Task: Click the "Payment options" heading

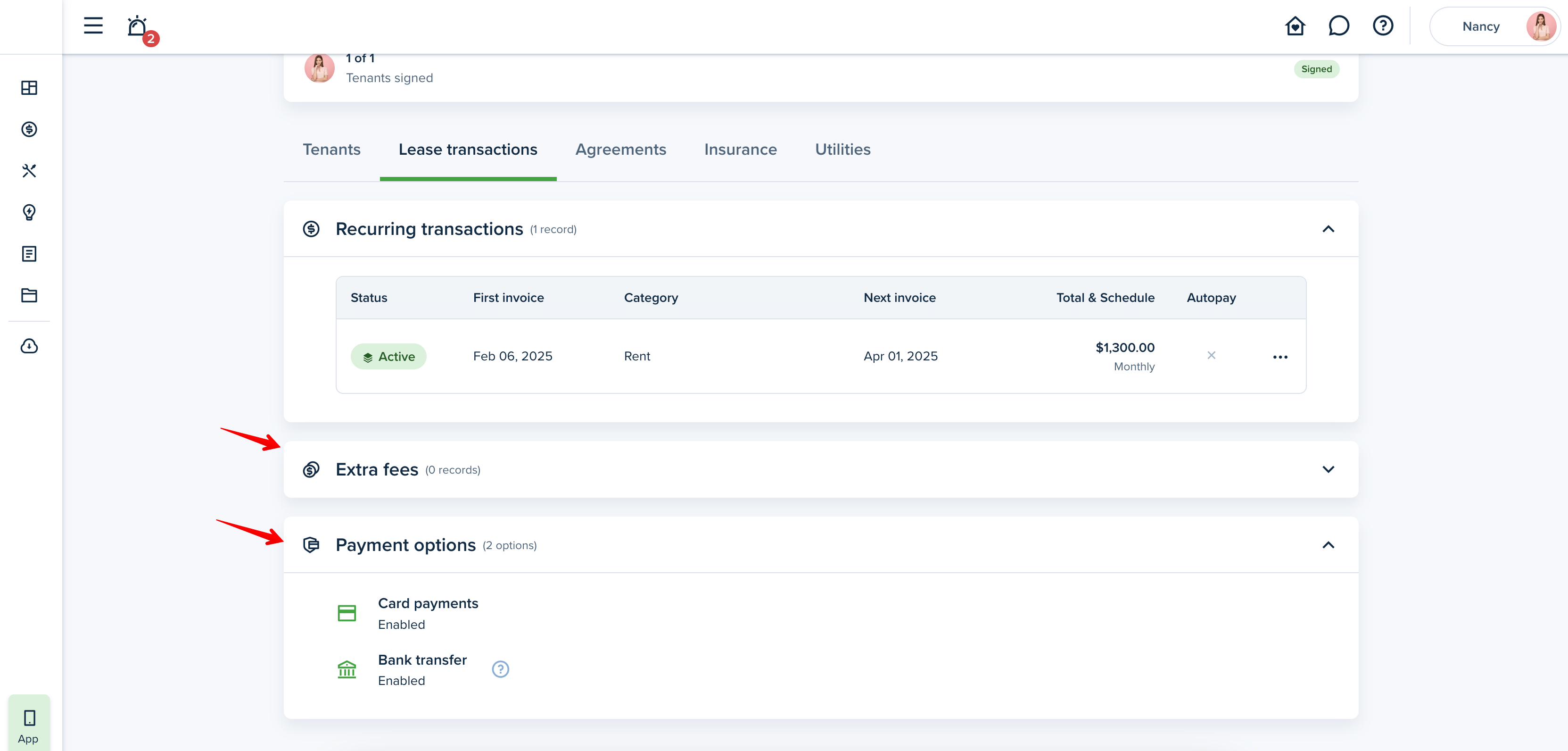Action: point(405,545)
